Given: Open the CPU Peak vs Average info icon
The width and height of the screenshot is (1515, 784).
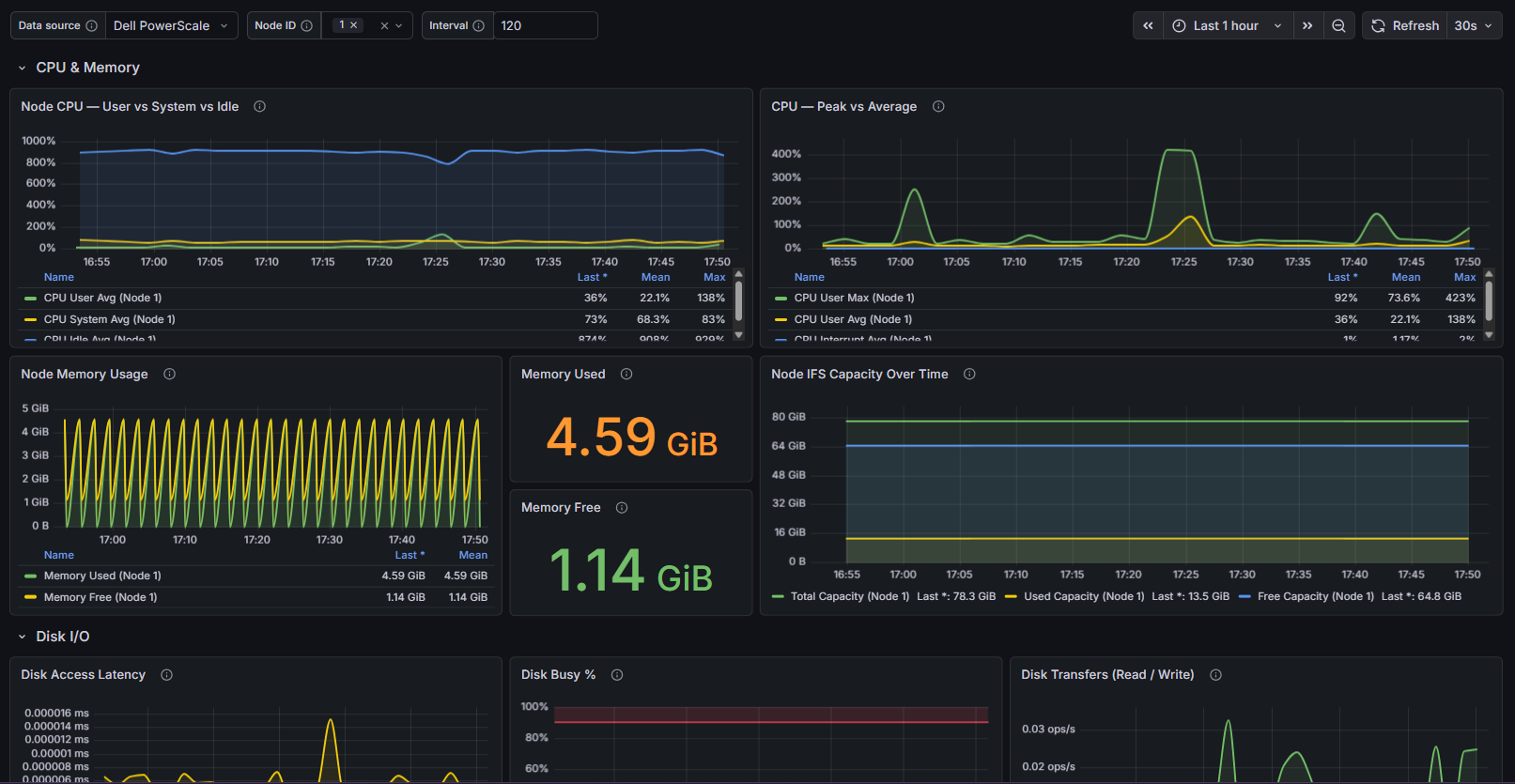Looking at the screenshot, I should tap(938, 106).
